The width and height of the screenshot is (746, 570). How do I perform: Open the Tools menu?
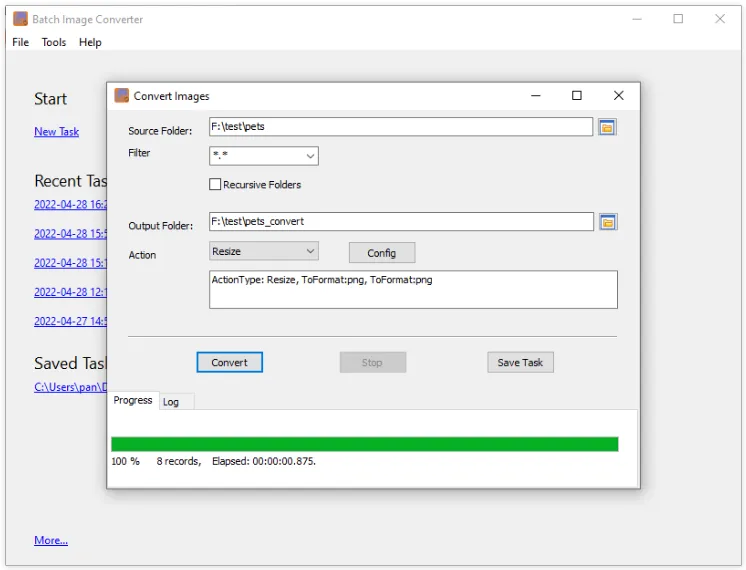54,42
